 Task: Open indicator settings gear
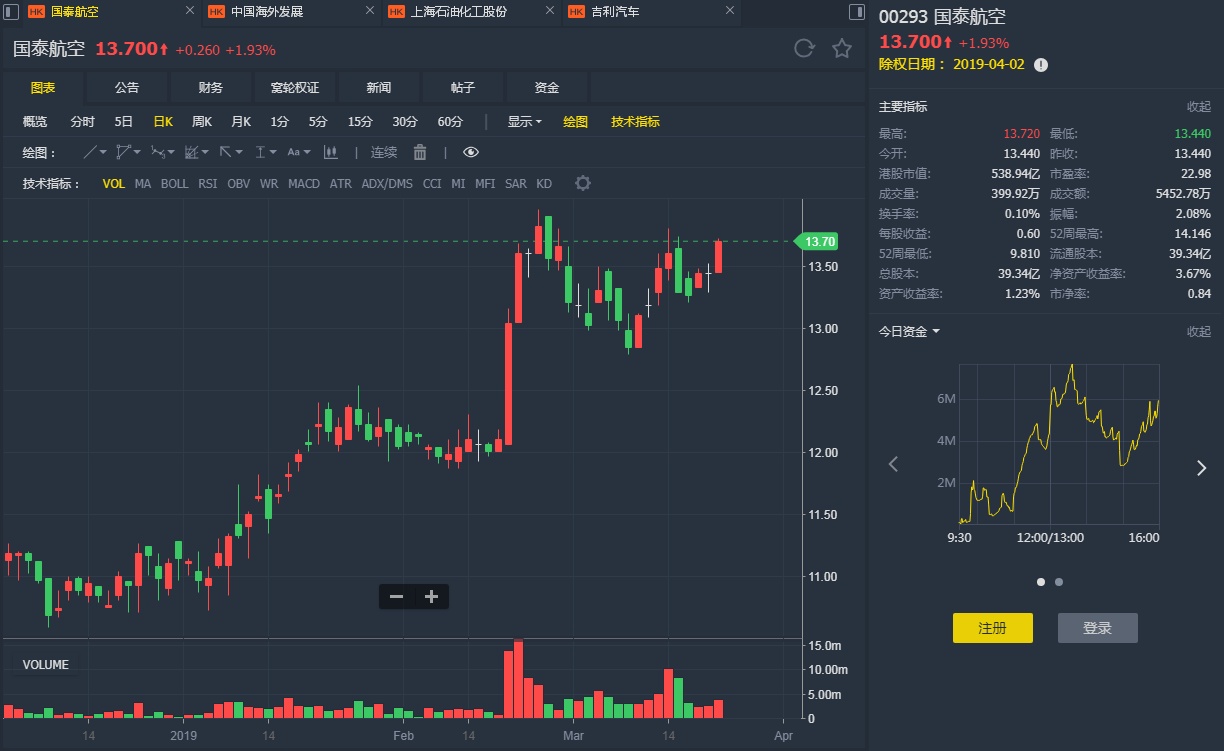click(x=583, y=184)
